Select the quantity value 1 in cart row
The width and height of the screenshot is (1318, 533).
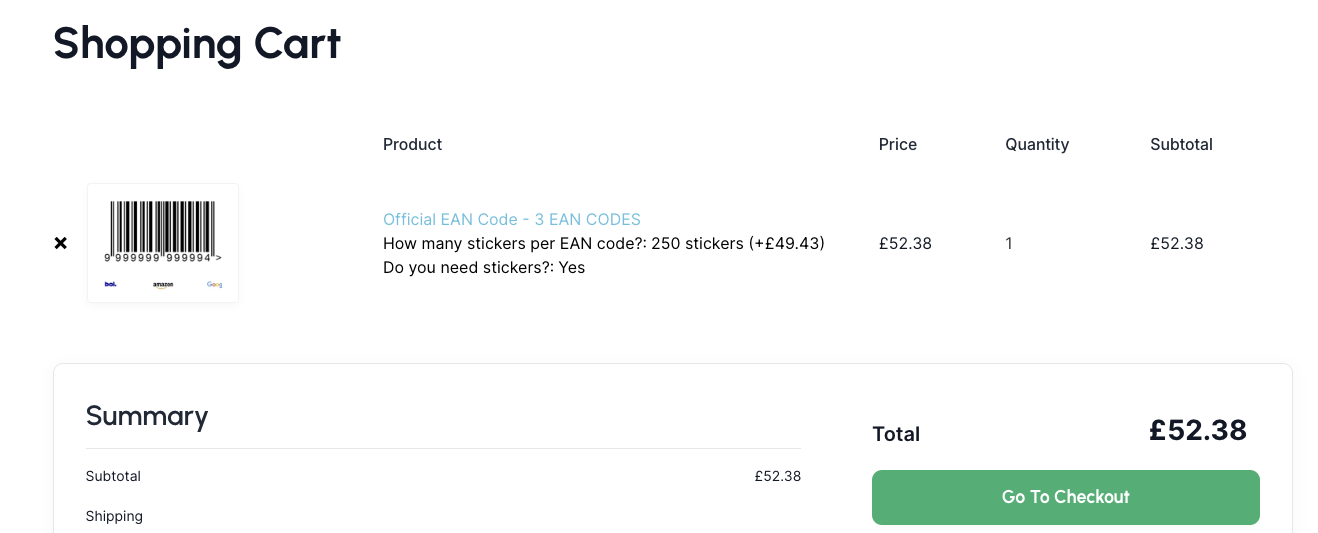coord(1009,243)
